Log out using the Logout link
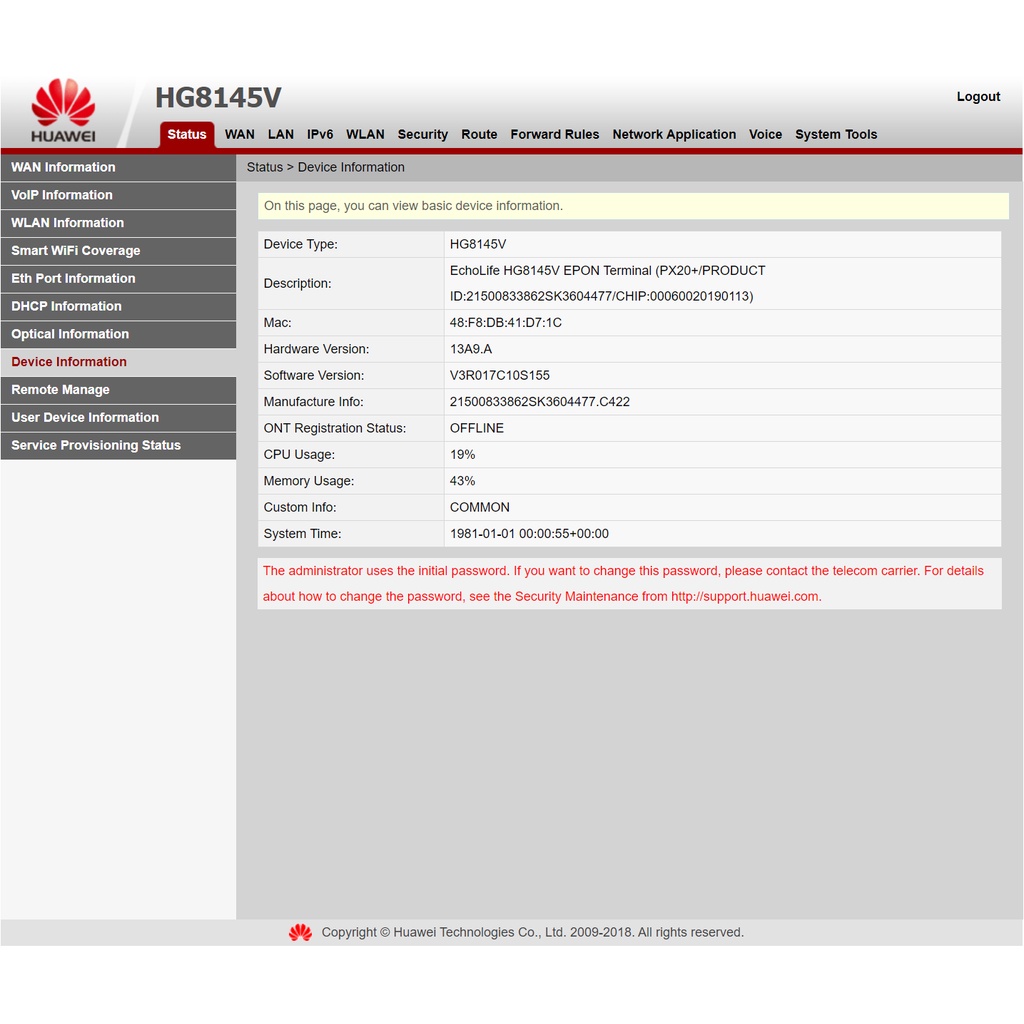Screen dimensions: 1024x1024 977,97
